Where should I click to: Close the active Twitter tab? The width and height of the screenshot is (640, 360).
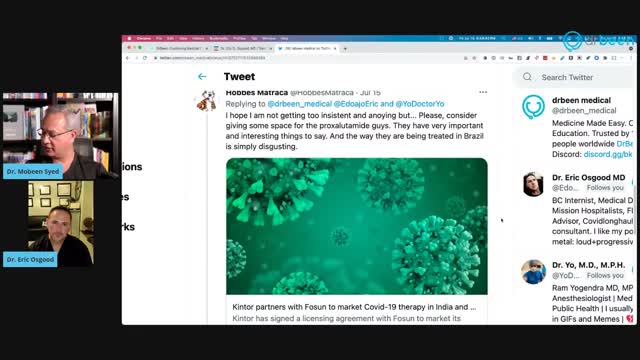335,49
